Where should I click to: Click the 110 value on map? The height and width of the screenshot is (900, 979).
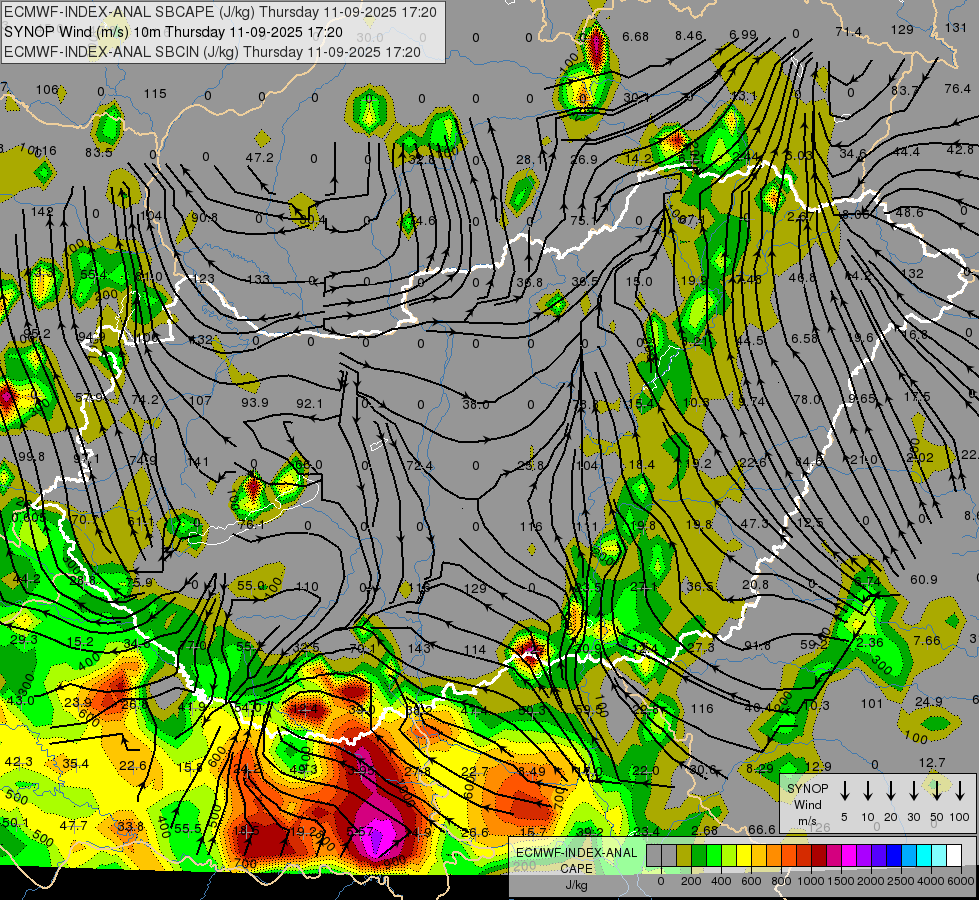[x=307, y=586]
